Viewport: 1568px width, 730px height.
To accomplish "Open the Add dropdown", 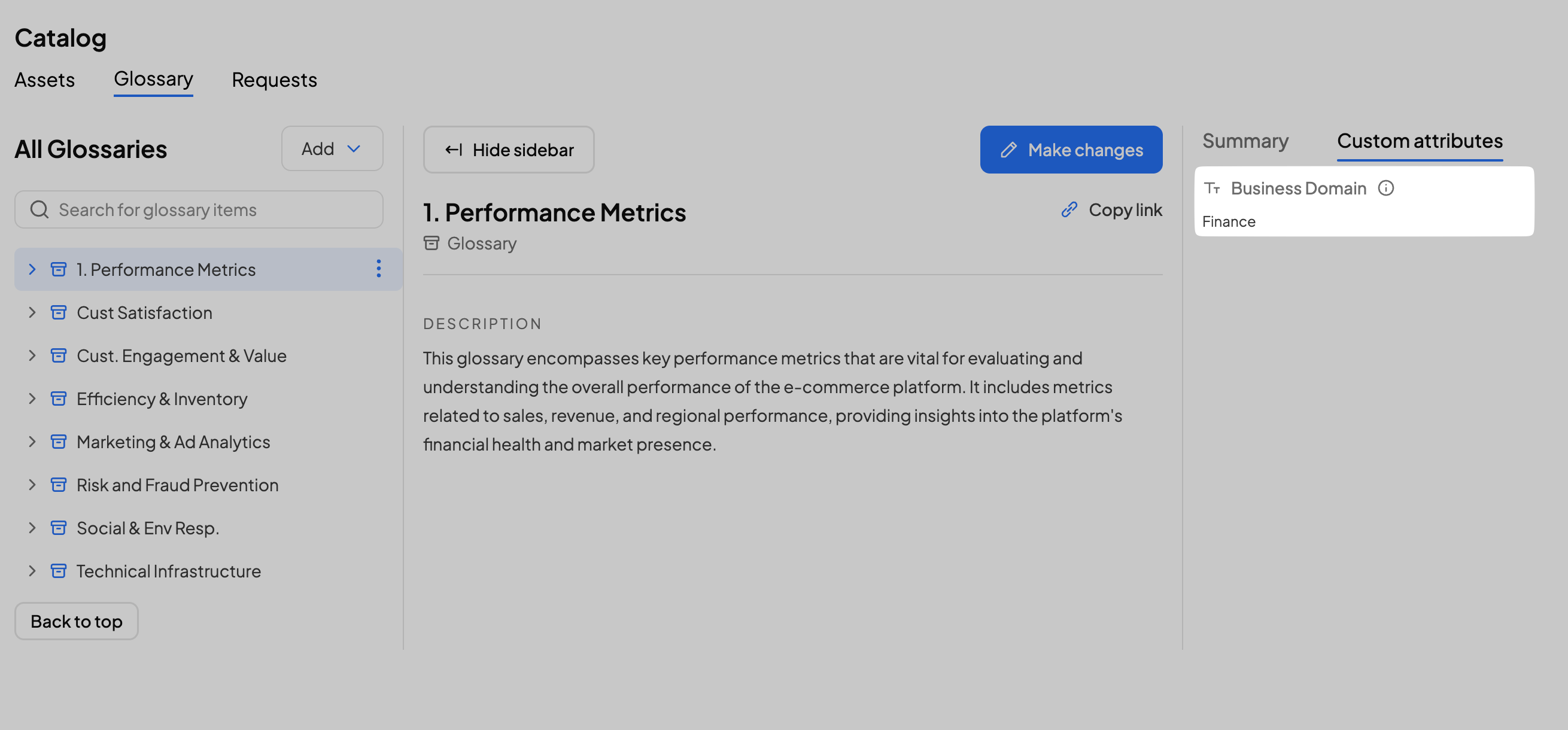I will (x=332, y=149).
